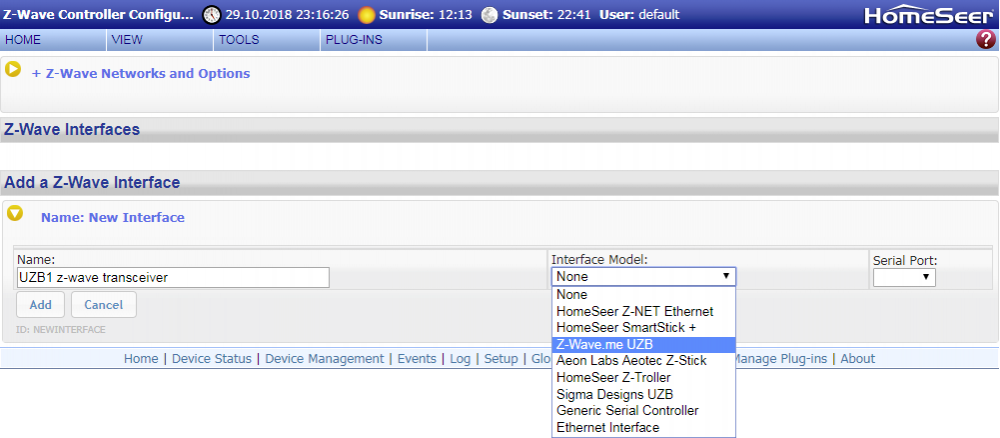Select HomeSeer Z-NET Ethernet option
The image size is (1000, 438).
click(x=643, y=311)
